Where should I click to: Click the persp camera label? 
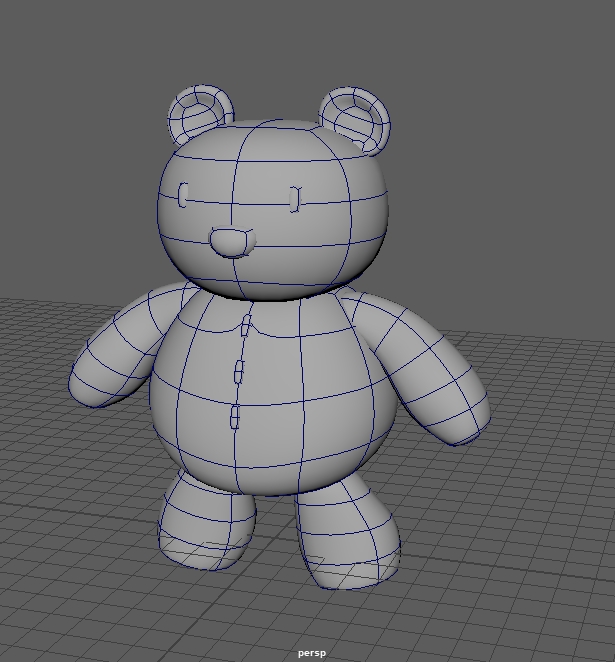pos(312,653)
